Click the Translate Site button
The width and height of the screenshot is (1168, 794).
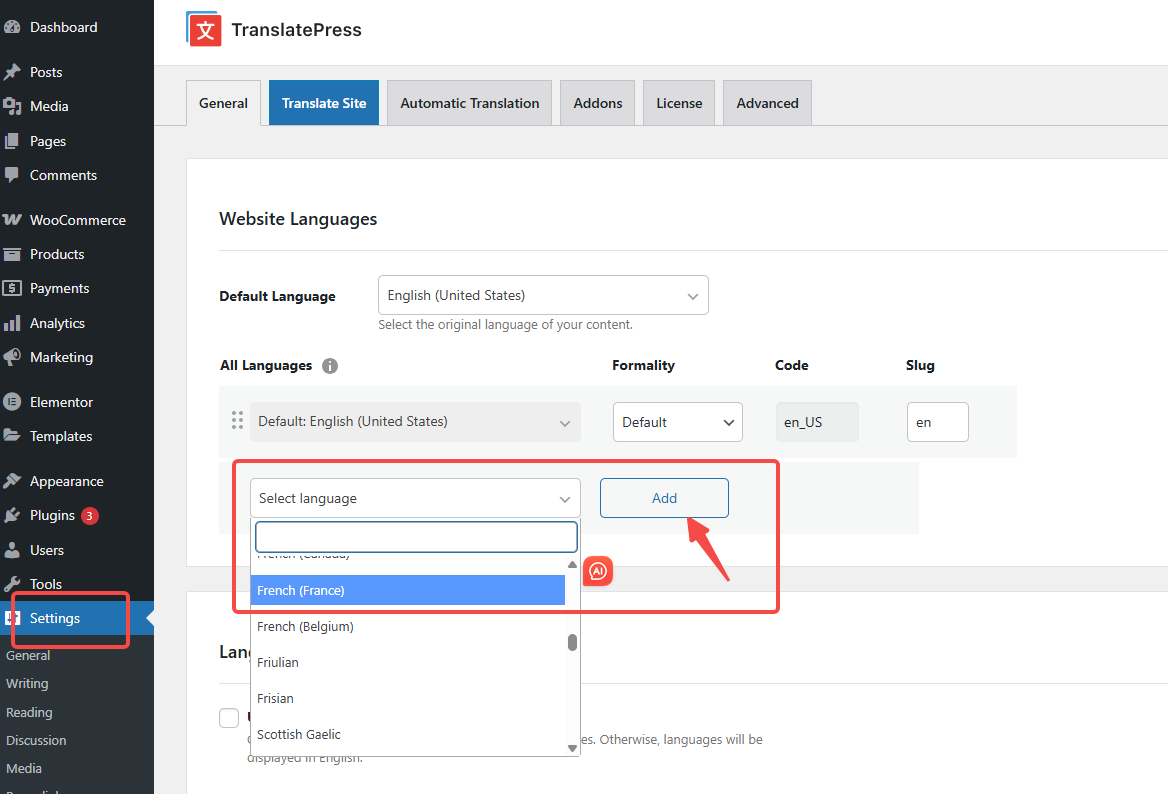tap(324, 103)
